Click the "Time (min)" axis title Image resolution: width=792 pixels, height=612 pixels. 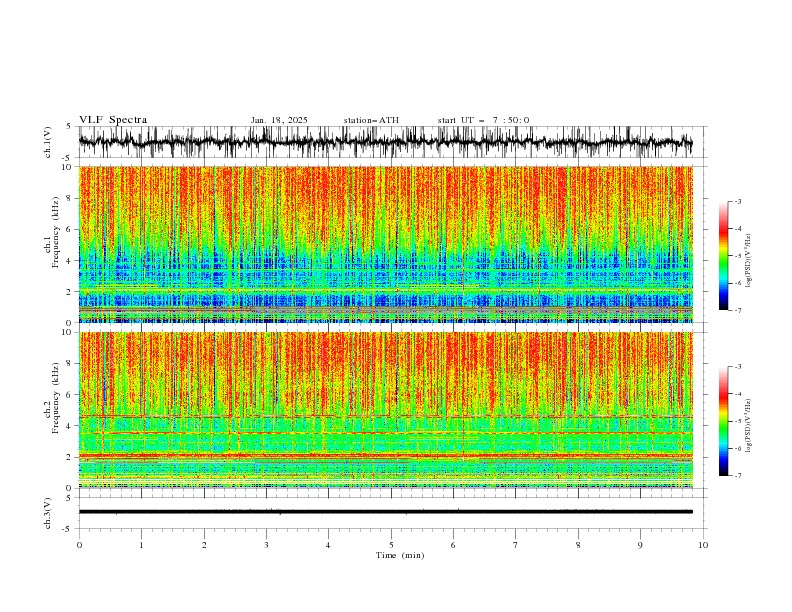pos(400,555)
